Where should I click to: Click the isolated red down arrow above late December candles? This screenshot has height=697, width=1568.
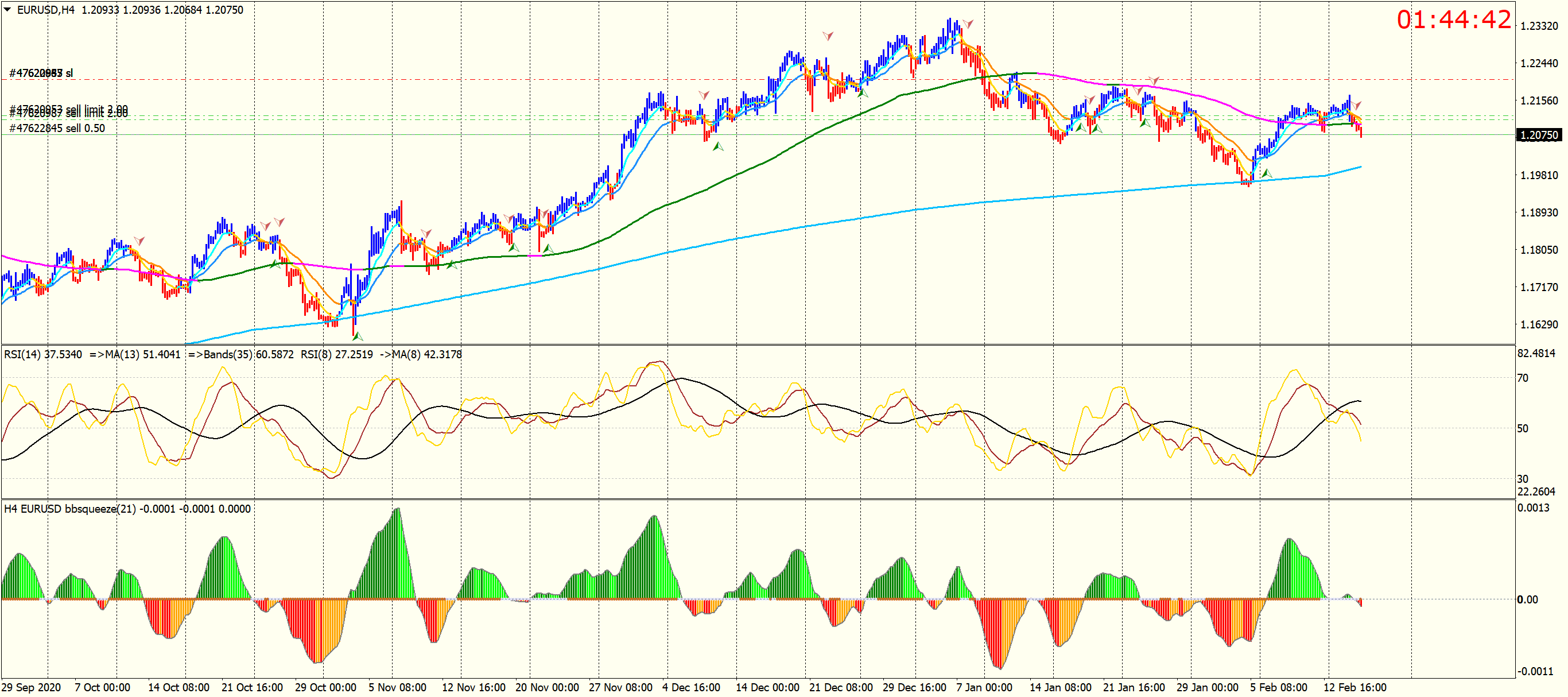click(828, 36)
